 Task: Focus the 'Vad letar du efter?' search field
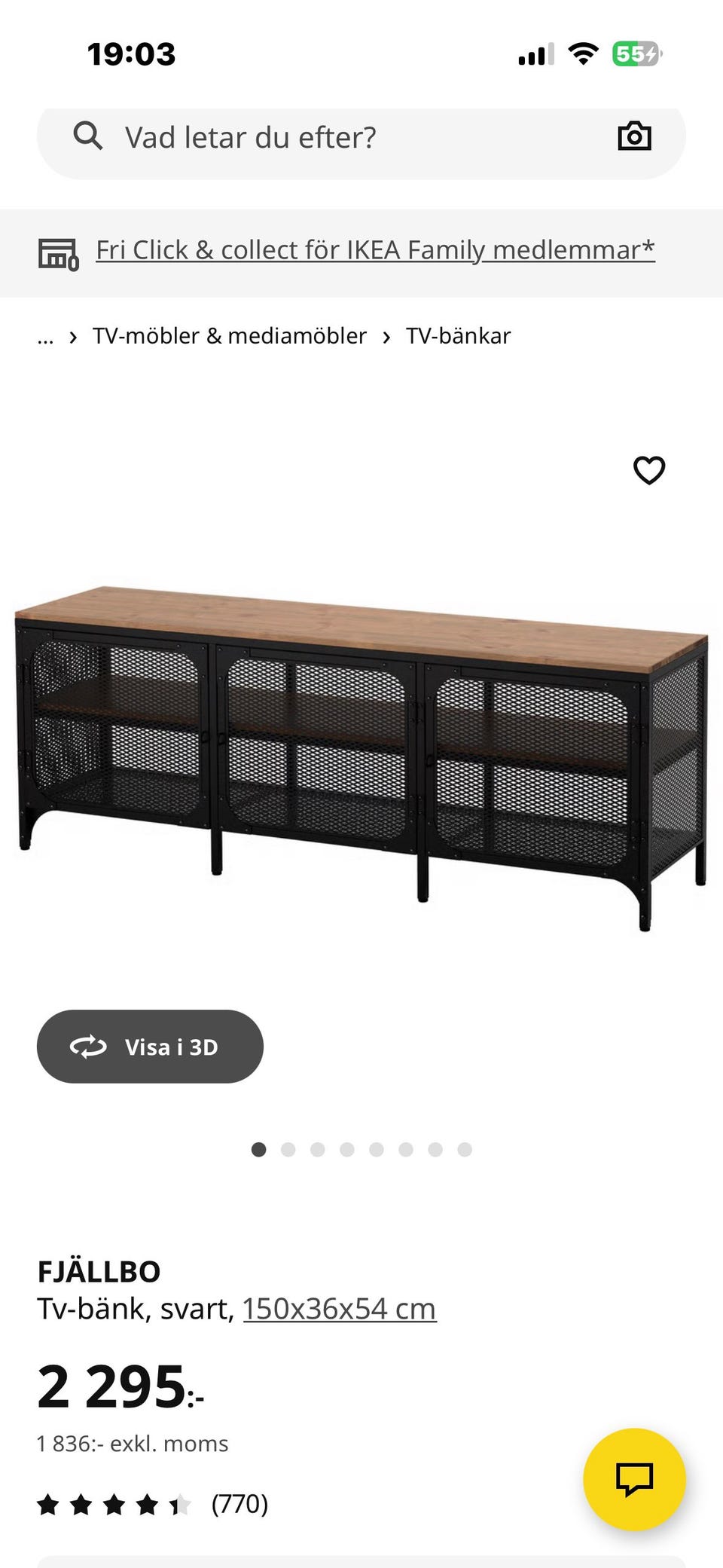coord(361,138)
